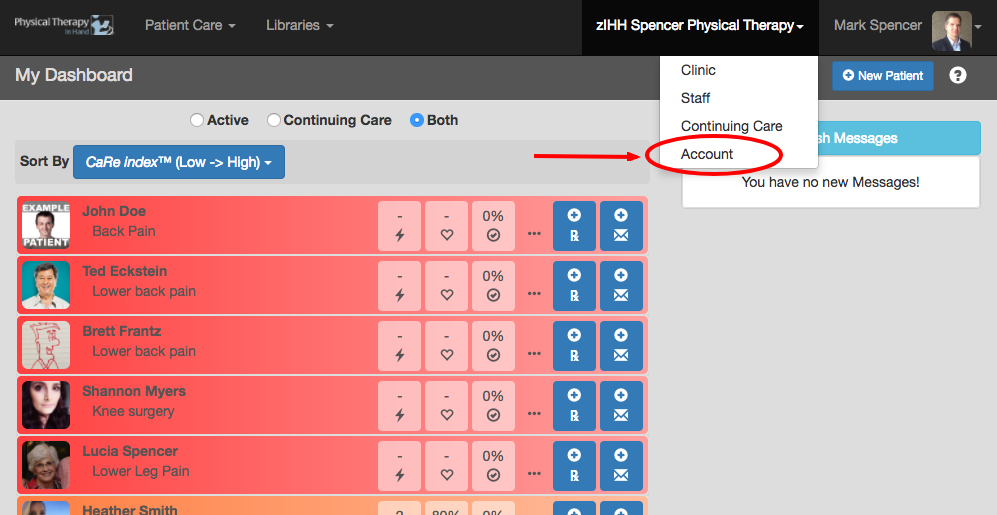Click Mark Spencer profile photo
Viewport: 997px width, 515px height.
pos(951,31)
